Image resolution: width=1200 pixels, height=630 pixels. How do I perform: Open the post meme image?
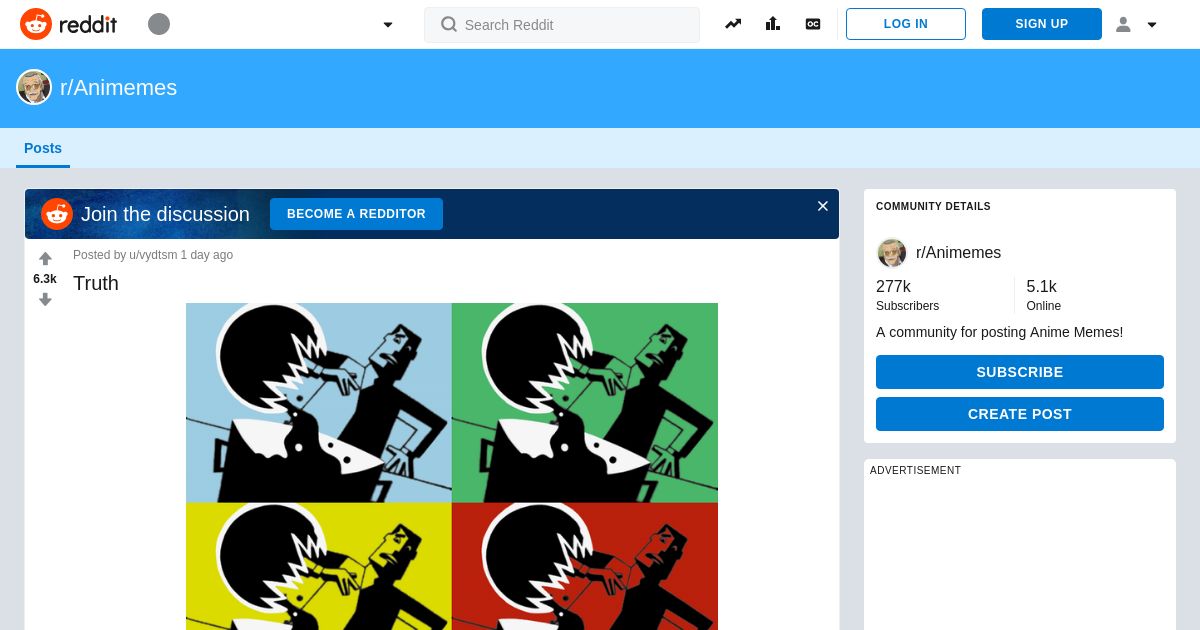[452, 466]
